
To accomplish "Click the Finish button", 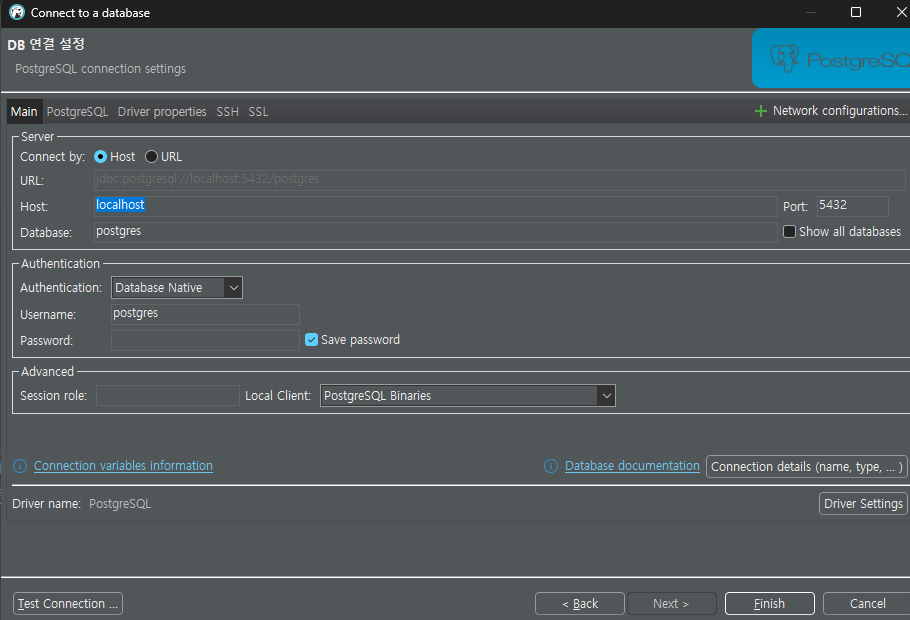I will tap(770, 604).
